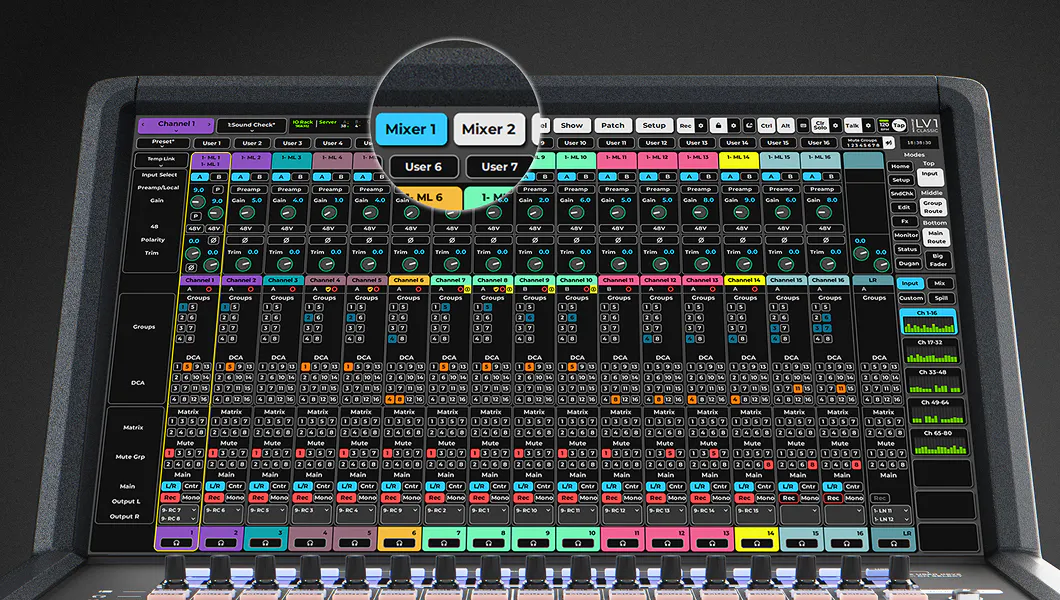Open the Show tab
This screenshot has width=1060, height=600.
click(x=571, y=126)
